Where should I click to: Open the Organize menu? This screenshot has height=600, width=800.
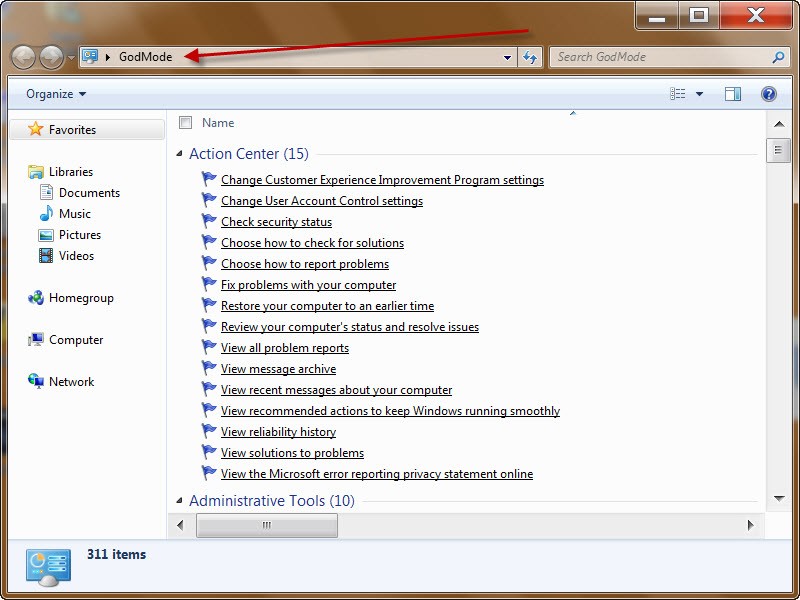coord(56,94)
